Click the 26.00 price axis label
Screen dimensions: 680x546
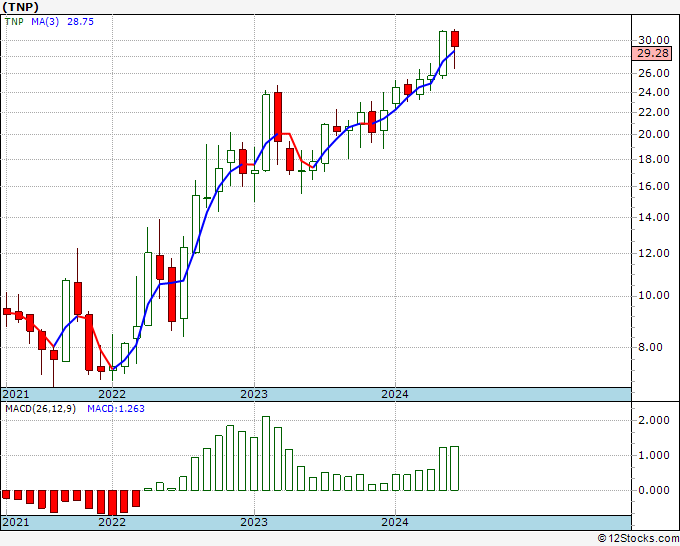click(654, 73)
